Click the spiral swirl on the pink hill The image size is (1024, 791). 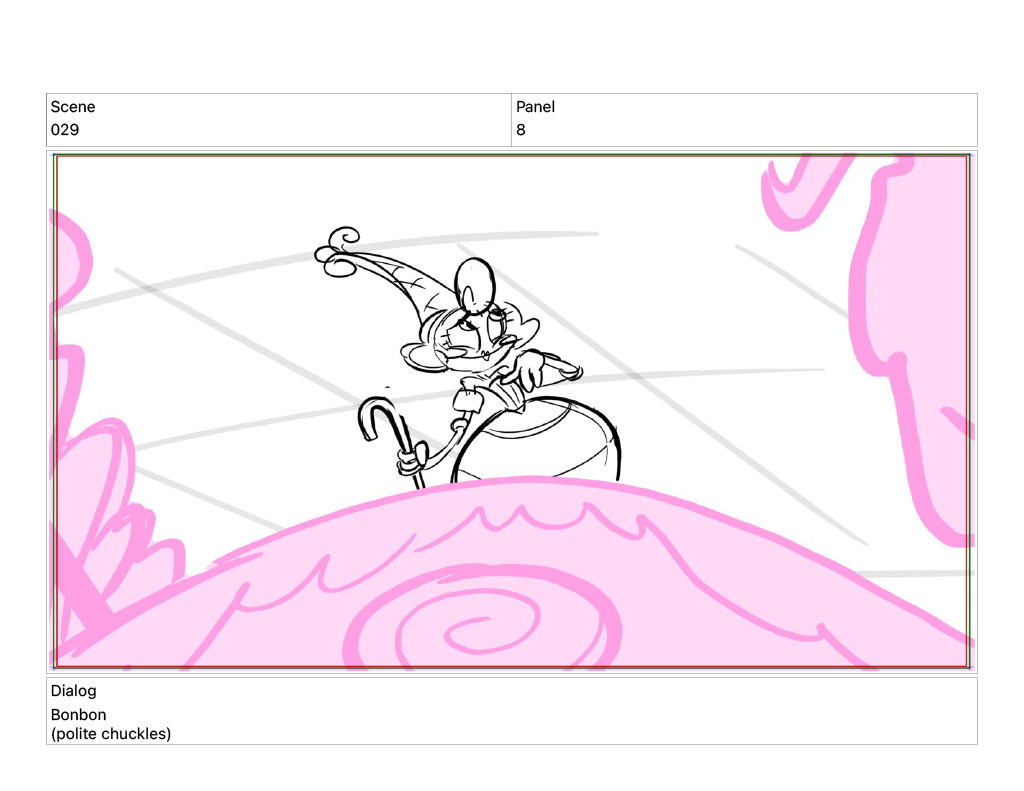click(470, 630)
